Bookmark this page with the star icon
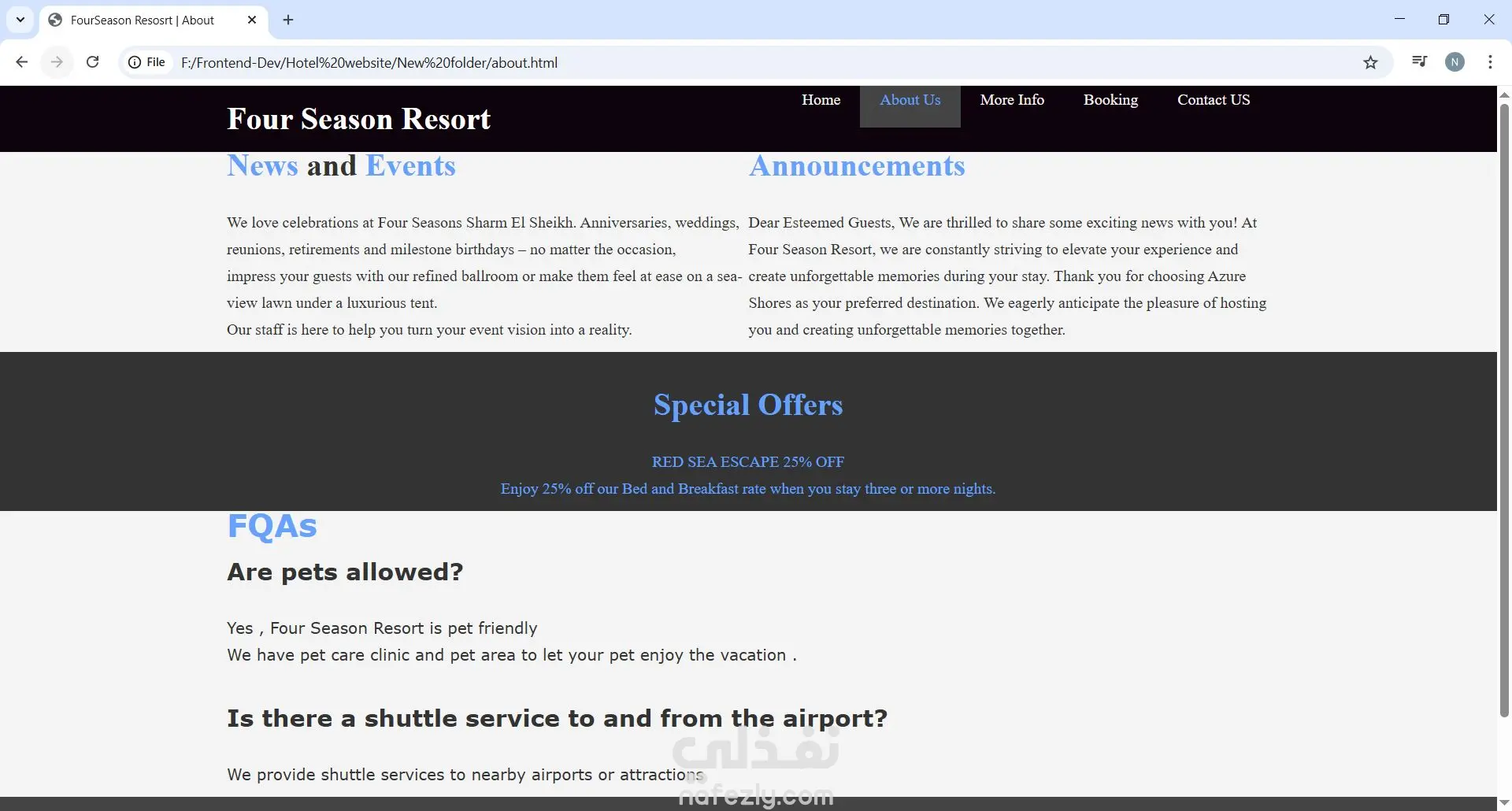The height and width of the screenshot is (811, 1512). [x=1371, y=62]
